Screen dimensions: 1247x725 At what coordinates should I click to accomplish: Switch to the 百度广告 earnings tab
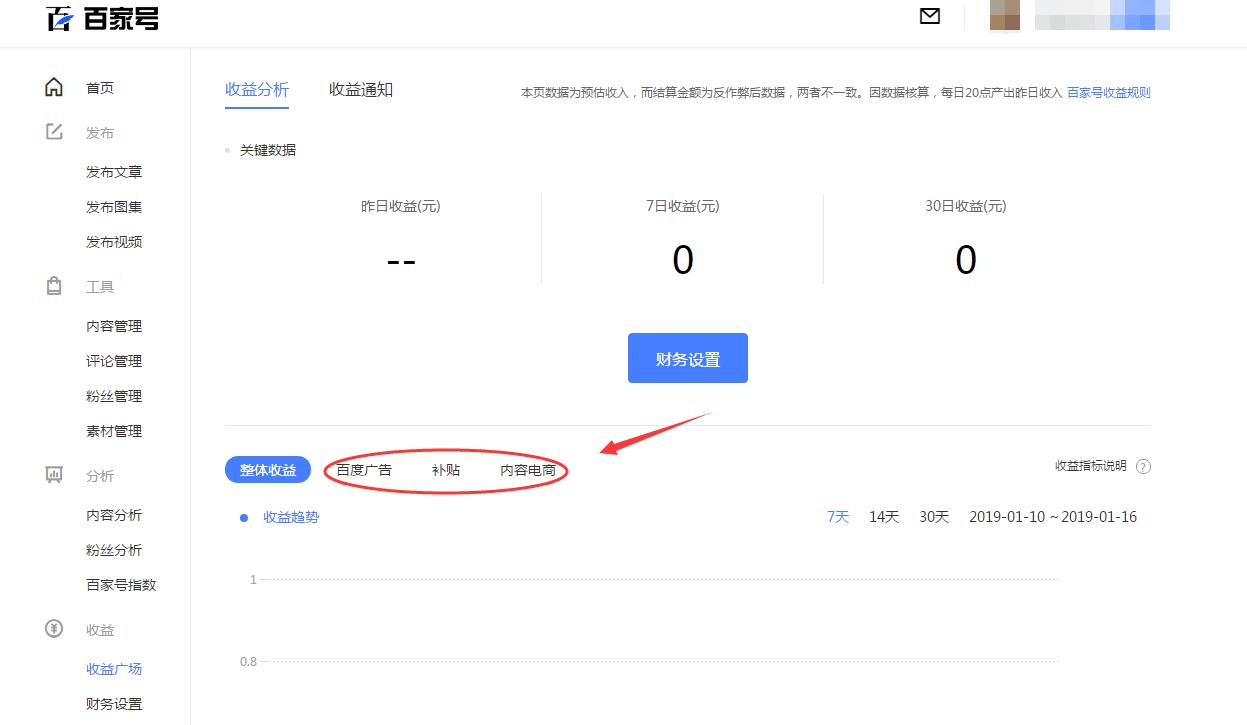[365, 468]
